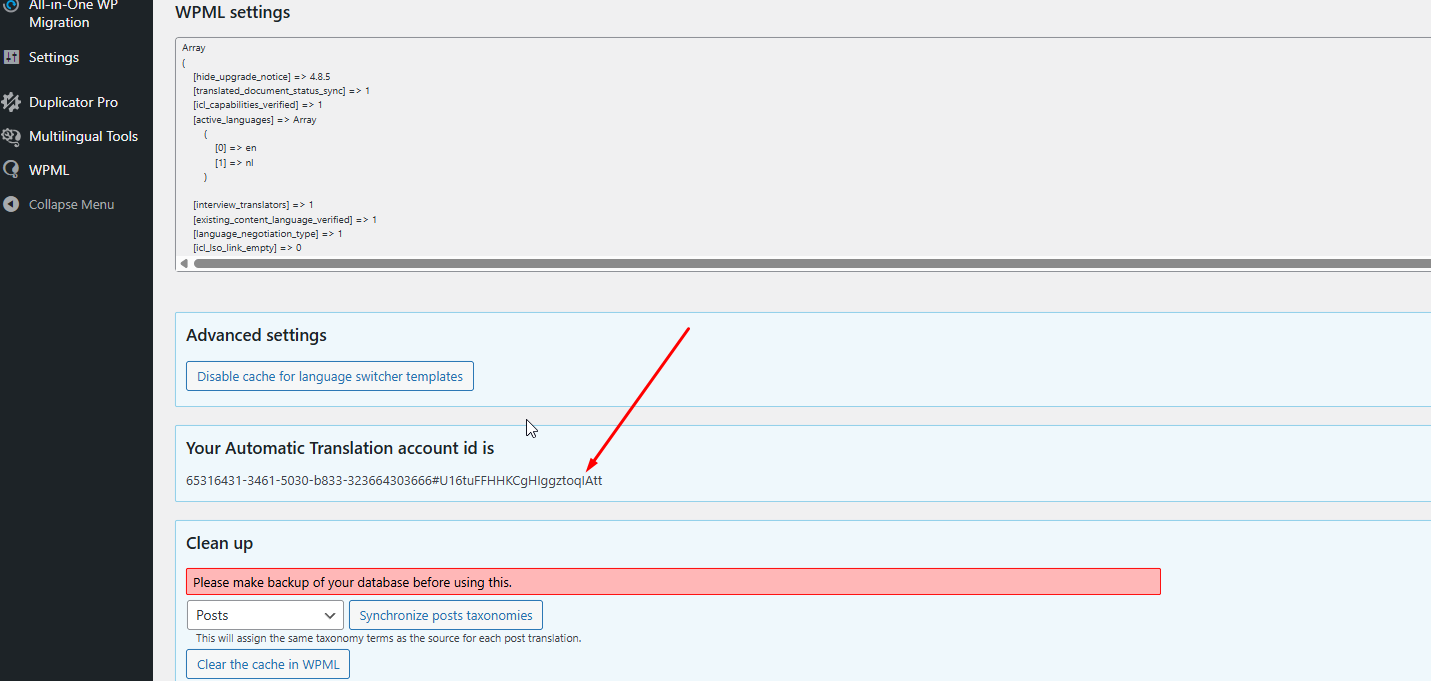Viewport: 1431px width, 681px height.
Task: Open the Posts dropdown in Clean up
Action: [265, 615]
